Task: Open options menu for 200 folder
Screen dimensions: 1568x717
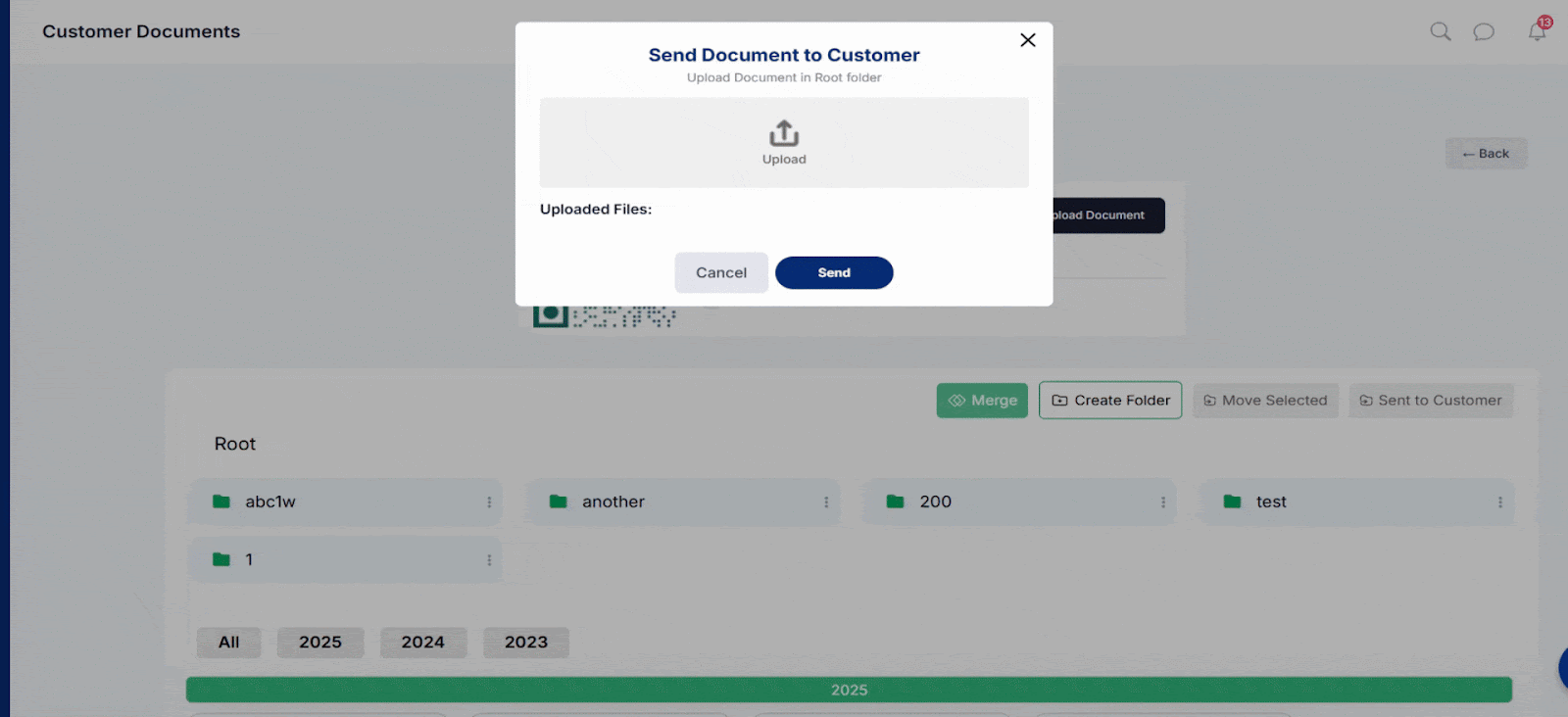Action: pos(1163,502)
